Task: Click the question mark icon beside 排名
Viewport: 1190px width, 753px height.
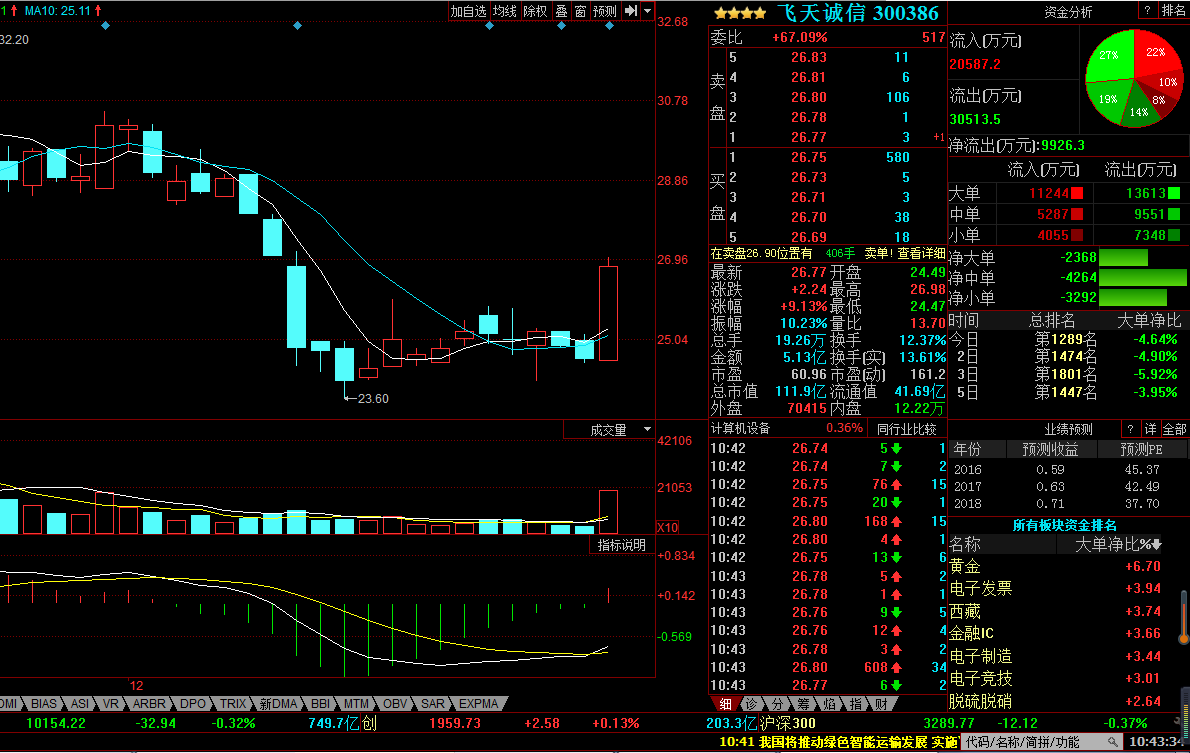Action: coord(1146,10)
